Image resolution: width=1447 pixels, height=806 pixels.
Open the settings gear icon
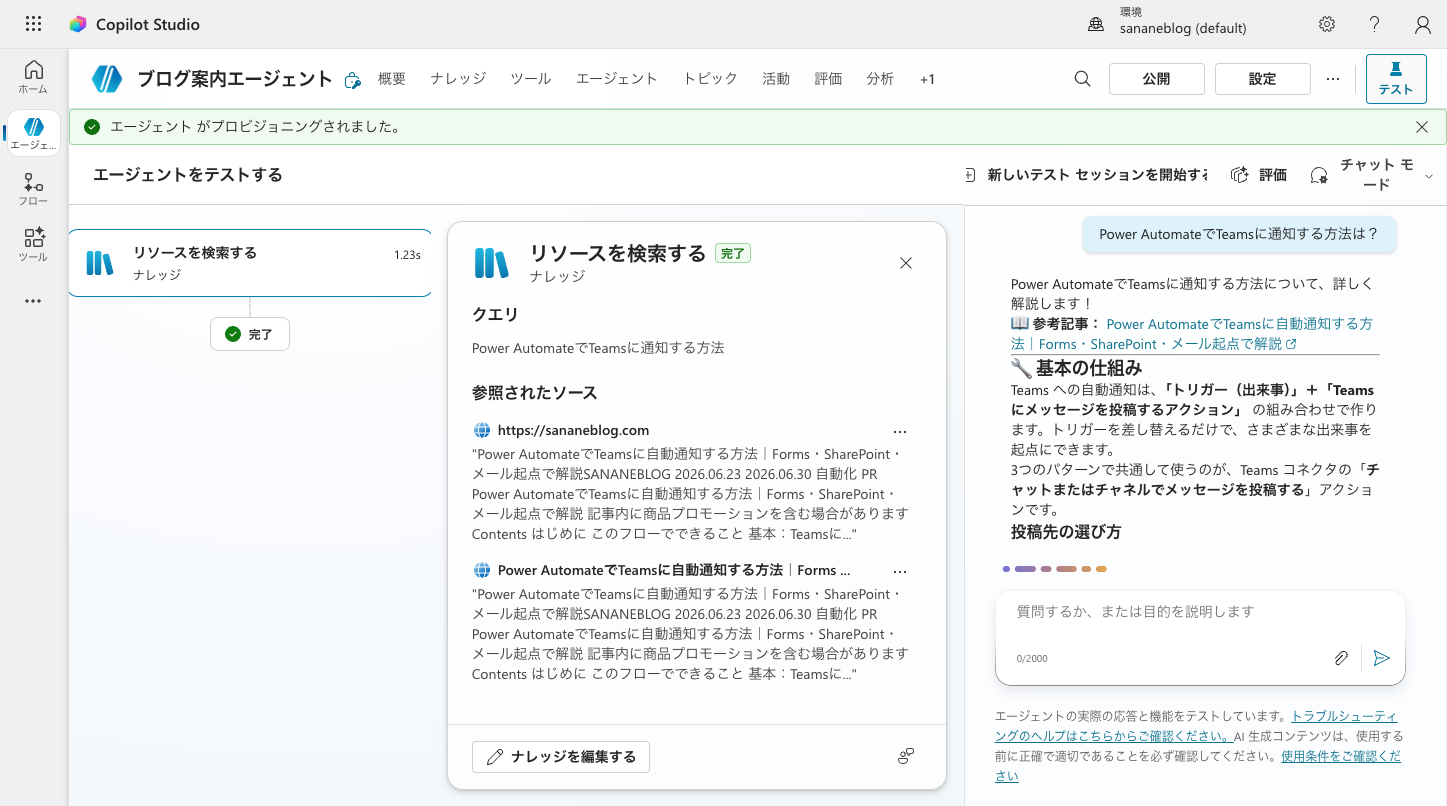coord(1327,24)
